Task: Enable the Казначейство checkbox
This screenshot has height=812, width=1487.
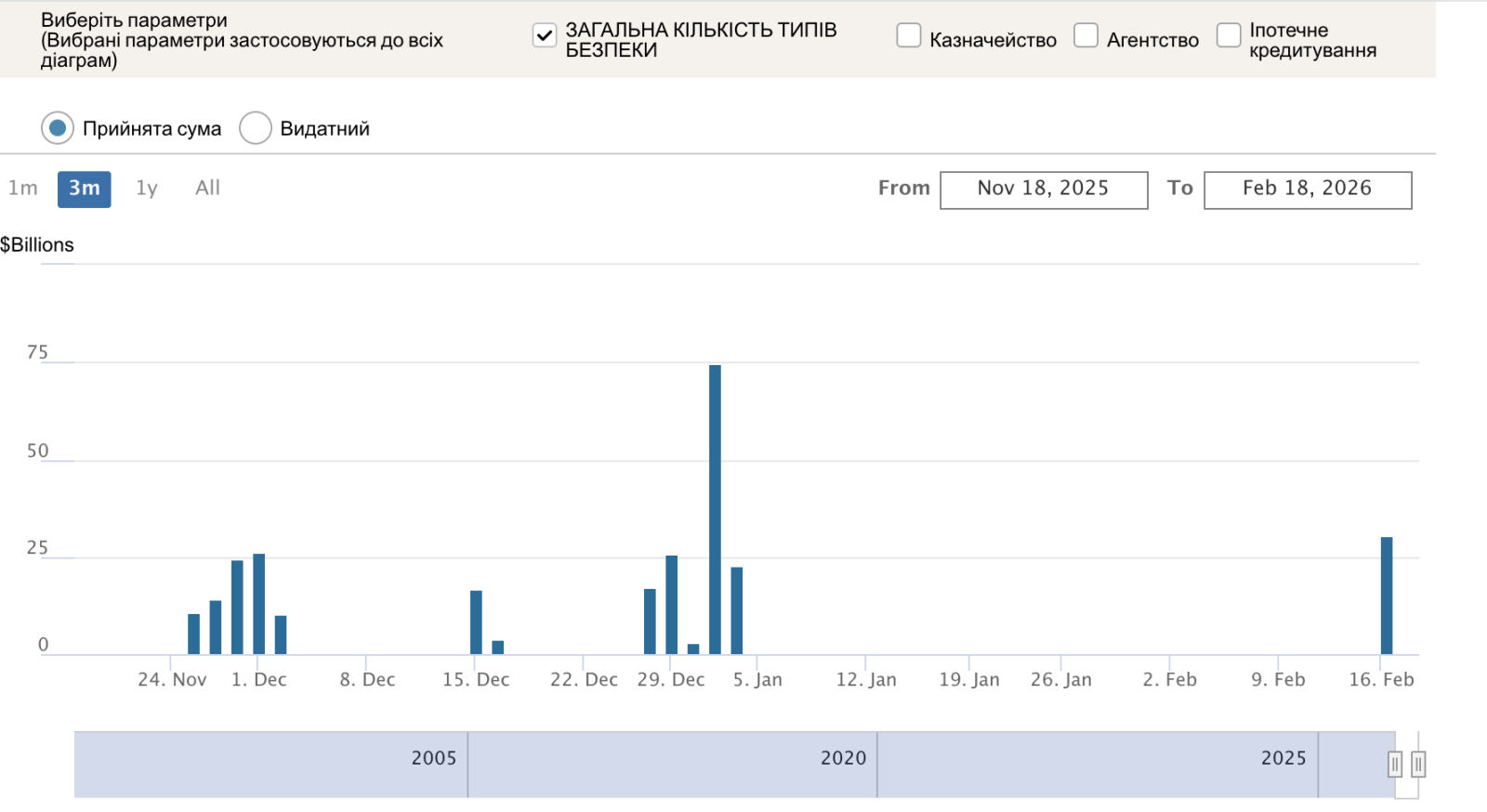Action: click(x=908, y=35)
